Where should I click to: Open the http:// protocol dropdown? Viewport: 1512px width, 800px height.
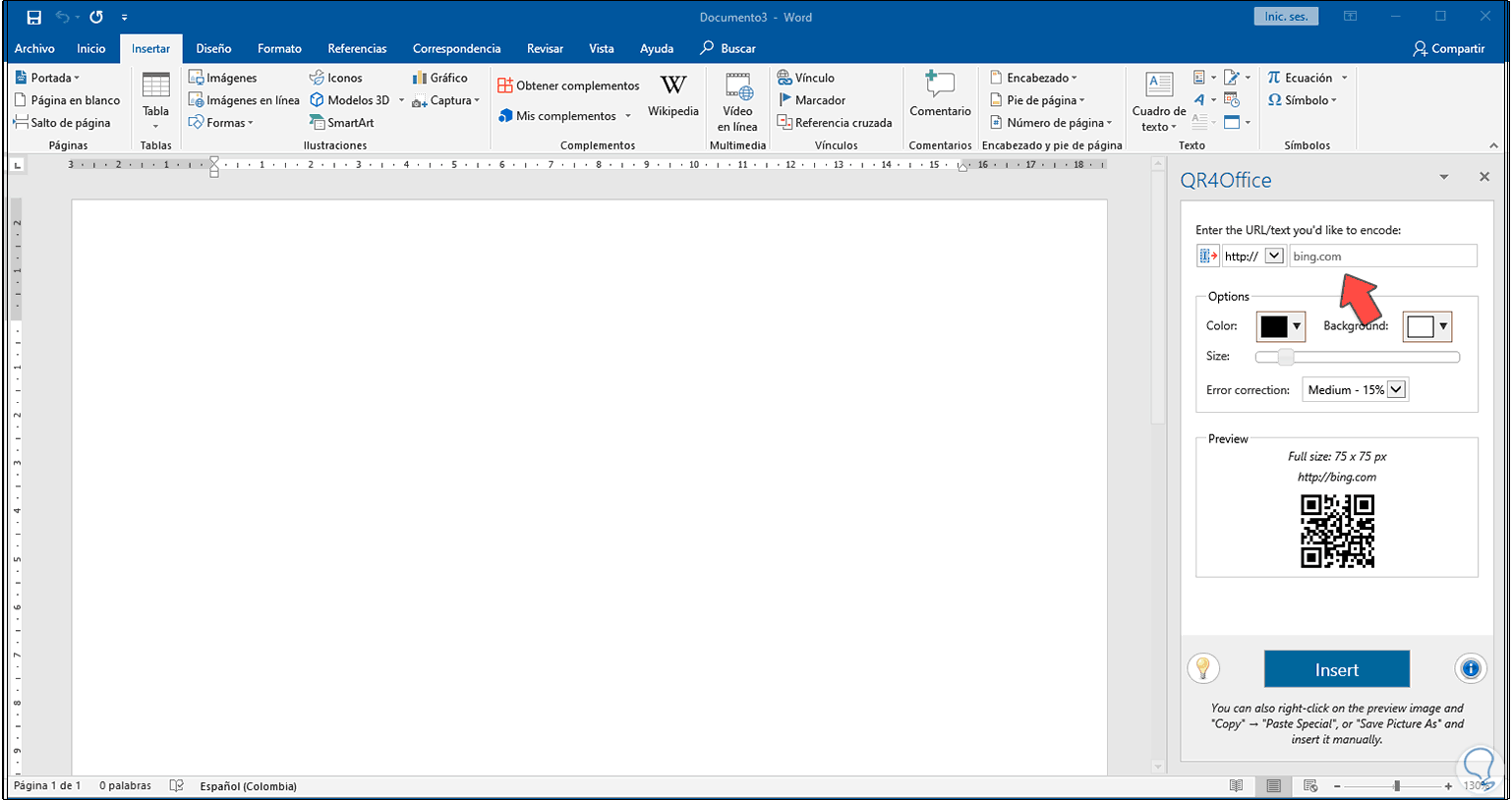click(x=1274, y=257)
